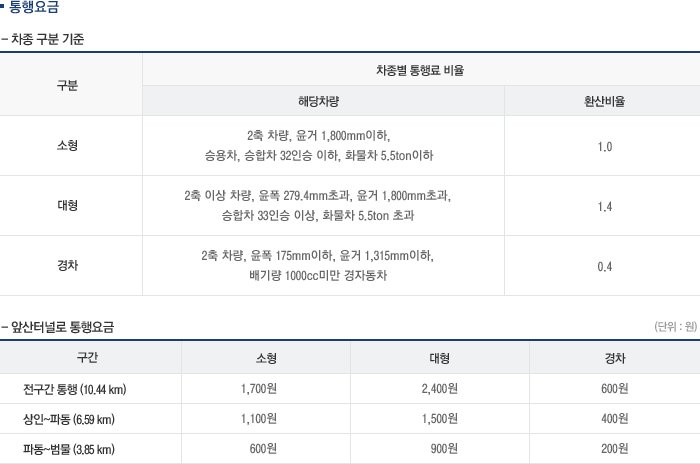Screen dimensions: 700x464
Task: Select the 1.4 conversion ratio cell
Action: pyautogui.click(x=605, y=206)
